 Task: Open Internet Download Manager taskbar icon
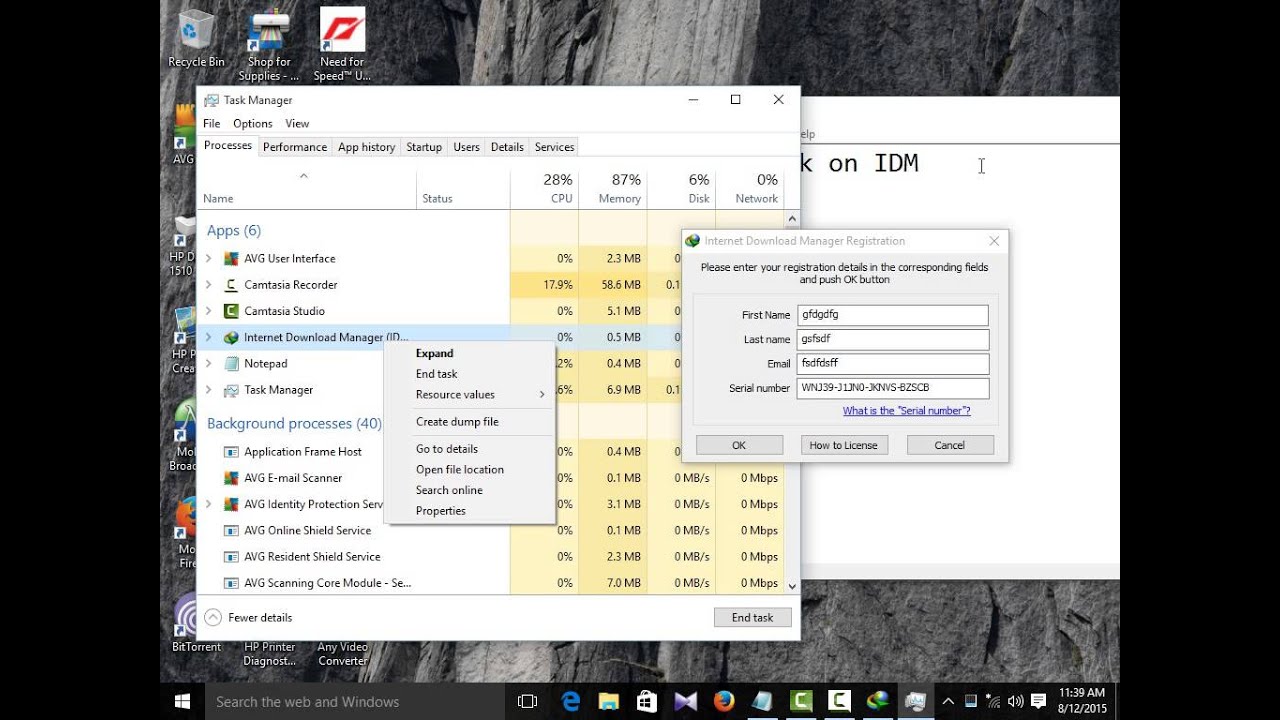coord(877,702)
